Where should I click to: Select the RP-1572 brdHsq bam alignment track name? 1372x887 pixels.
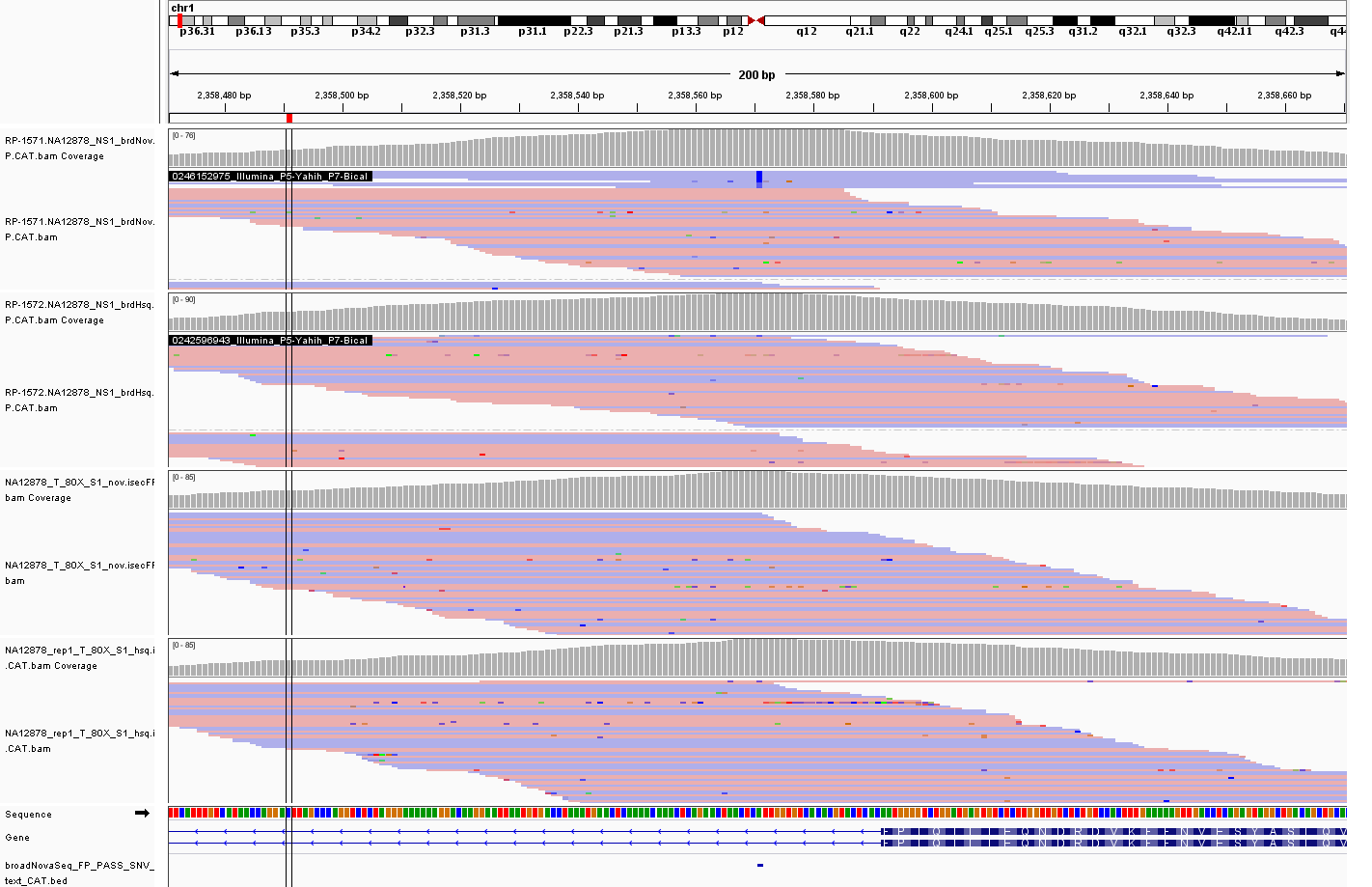pyautogui.click(x=79, y=400)
